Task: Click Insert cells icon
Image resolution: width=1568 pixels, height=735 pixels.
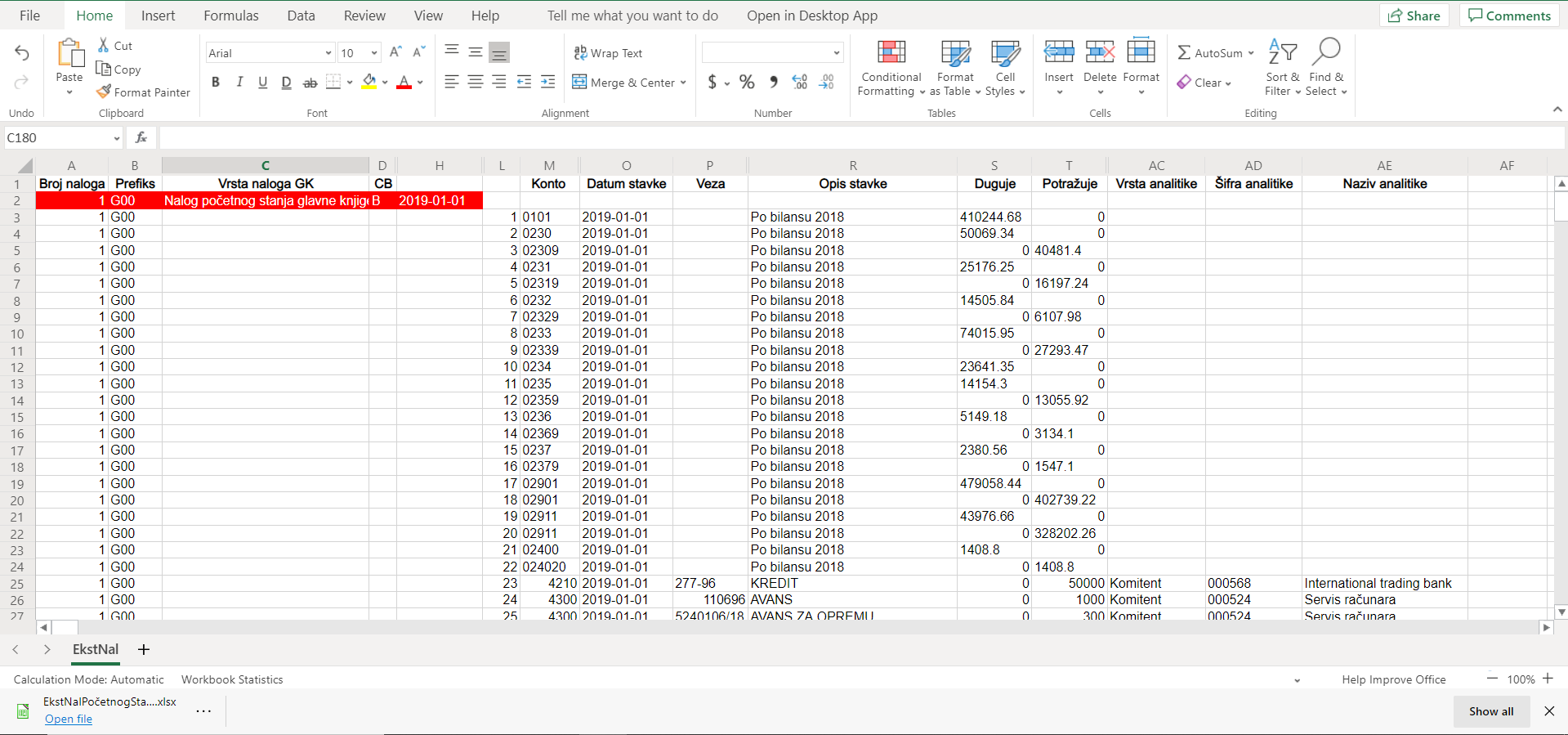Action: pyautogui.click(x=1059, y=52)
